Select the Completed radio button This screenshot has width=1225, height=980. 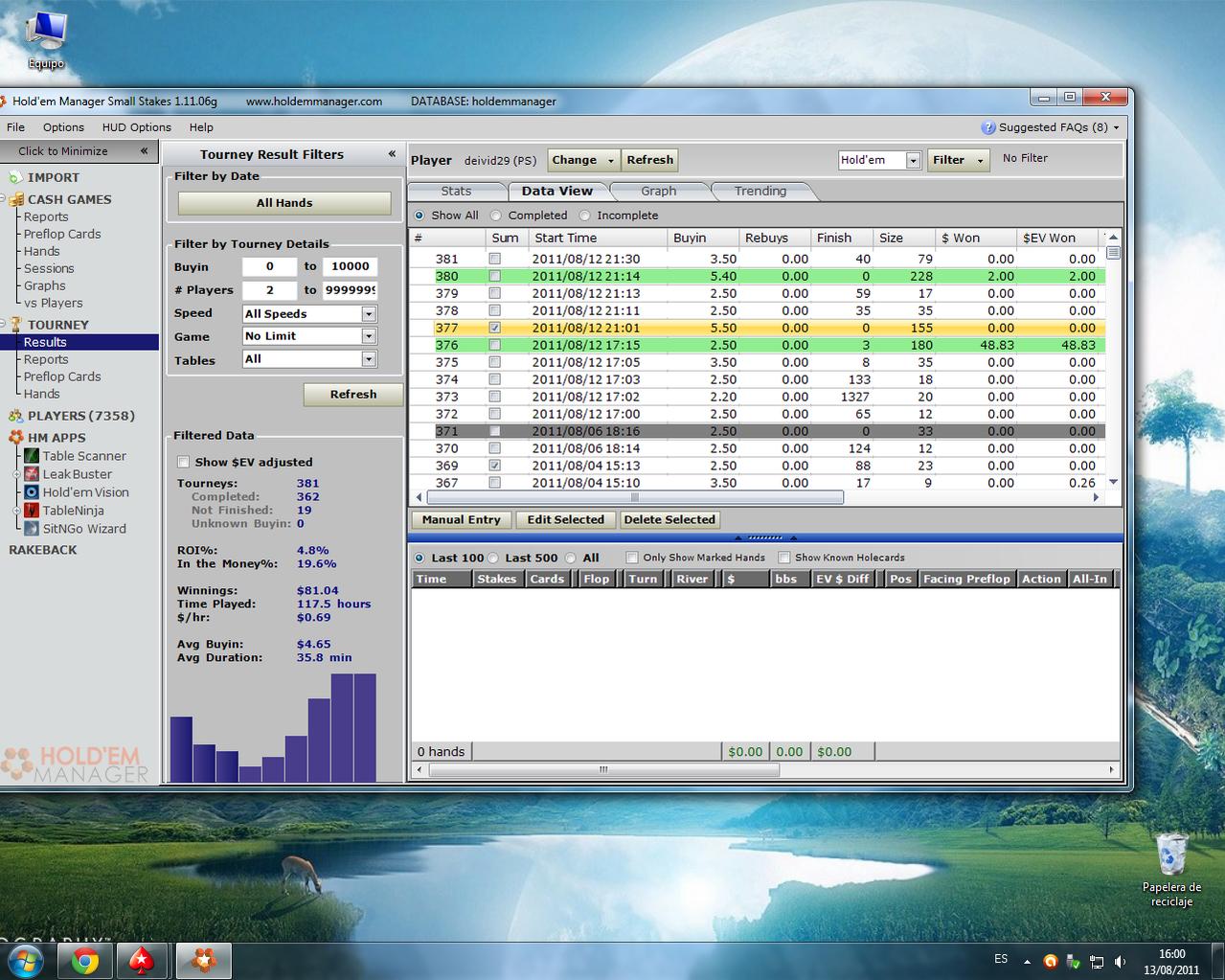[x=496, y=216]
